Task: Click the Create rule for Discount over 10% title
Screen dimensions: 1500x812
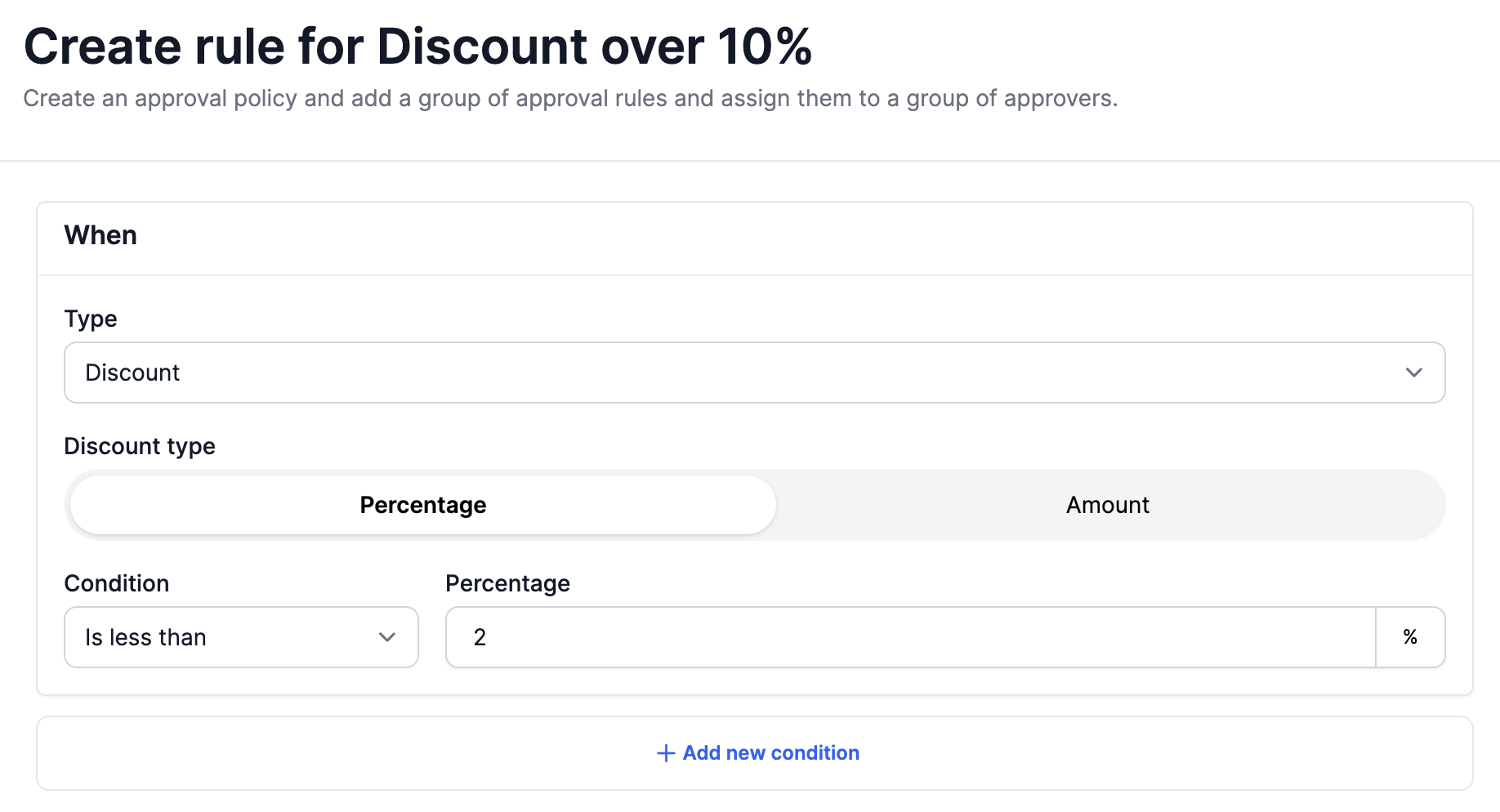Action: click(x=417, y=46)
